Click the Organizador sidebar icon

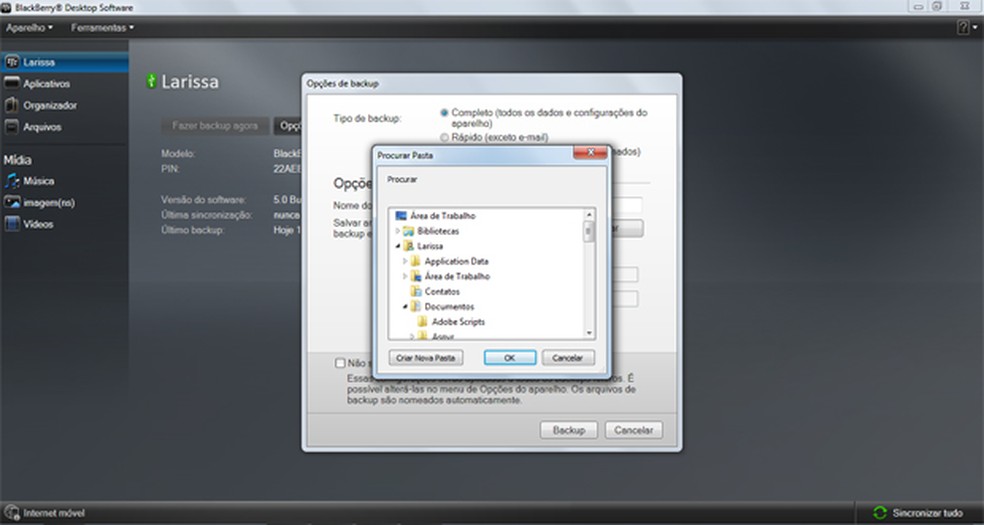click(x=11, y=105)
